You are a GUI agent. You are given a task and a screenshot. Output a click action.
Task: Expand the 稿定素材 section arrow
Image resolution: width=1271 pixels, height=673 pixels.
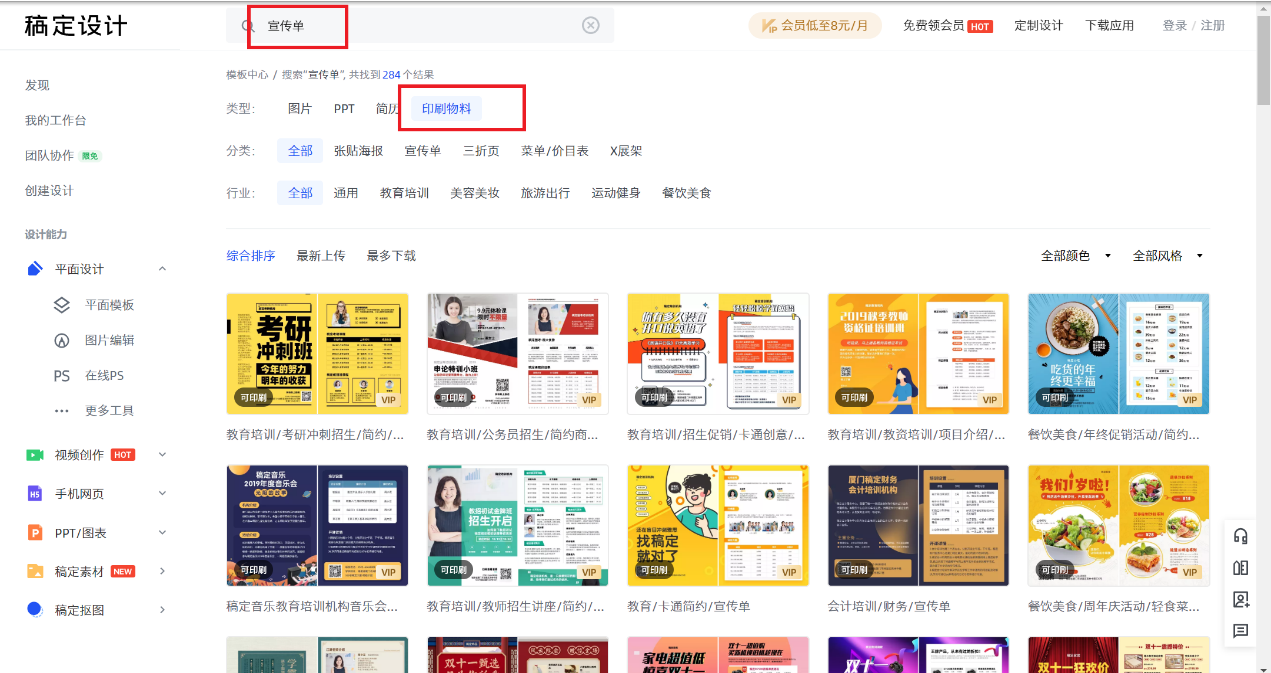162,572
